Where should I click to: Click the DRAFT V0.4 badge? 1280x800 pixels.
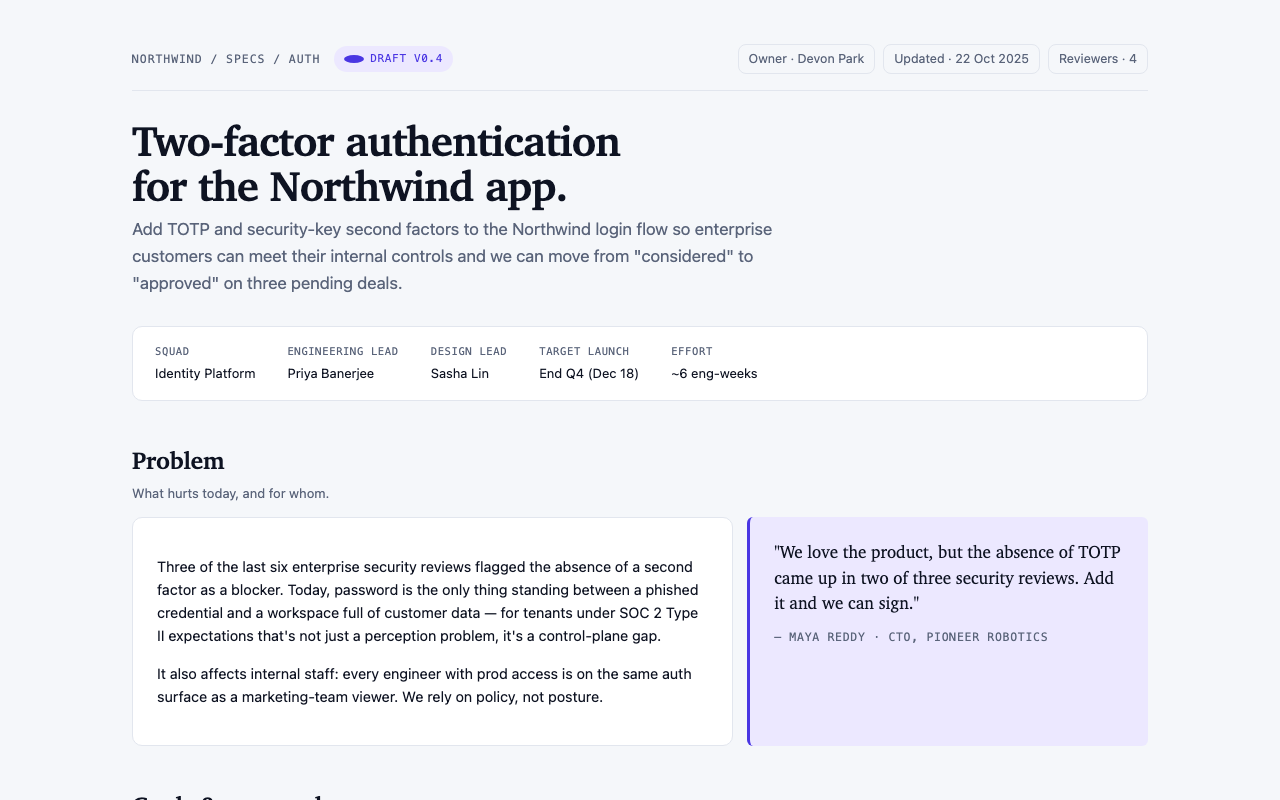pos(393,59)
